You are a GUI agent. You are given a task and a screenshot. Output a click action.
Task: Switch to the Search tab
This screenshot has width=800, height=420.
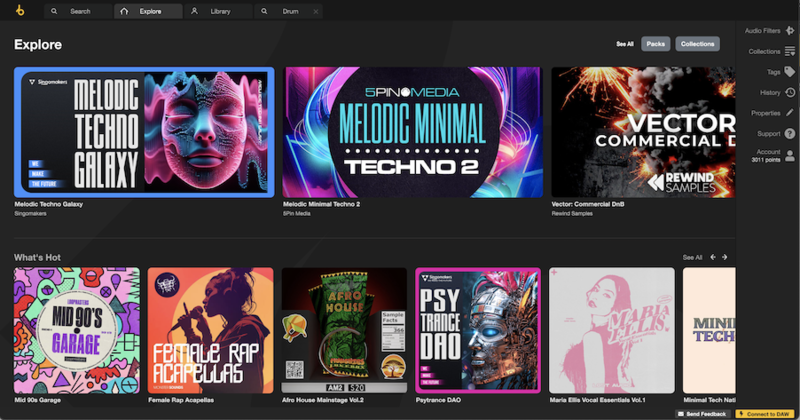pos(80,12)
